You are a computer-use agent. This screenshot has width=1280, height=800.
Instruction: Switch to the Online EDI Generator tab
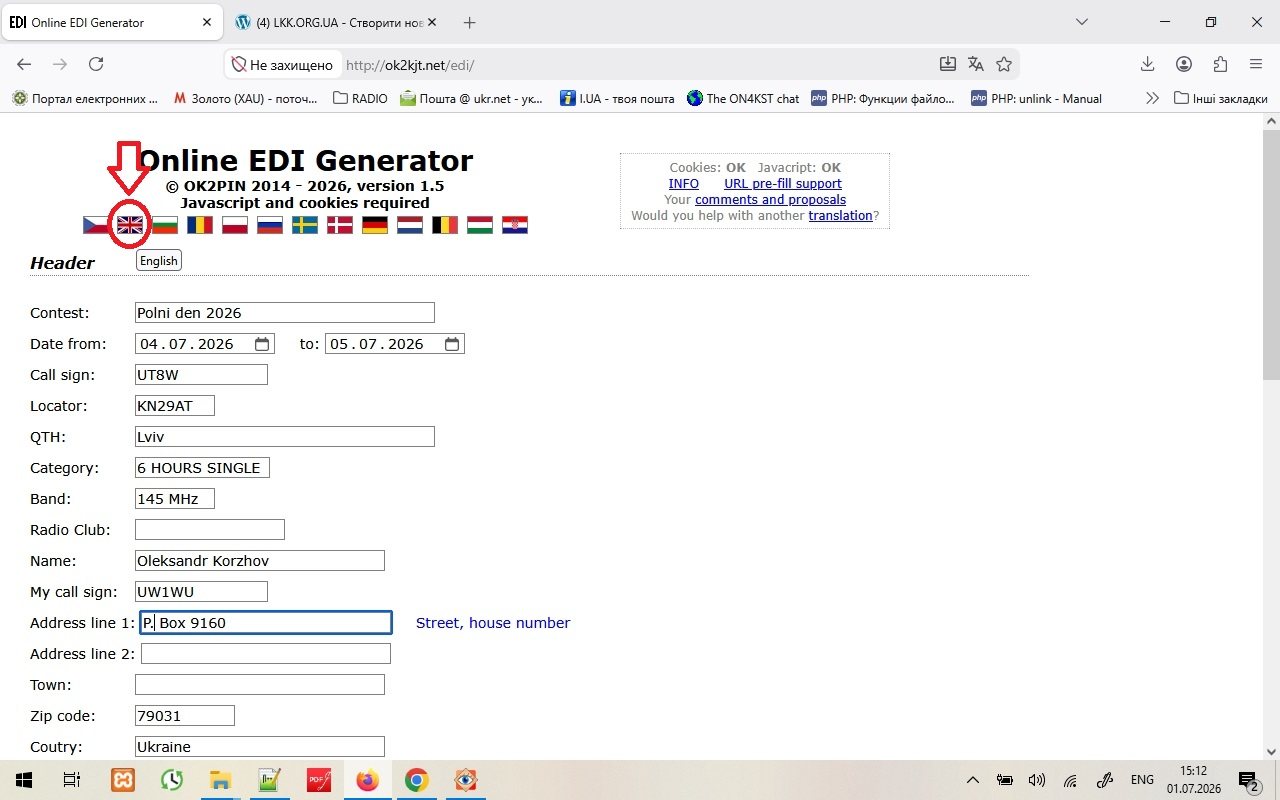pyautogui.click(x=110, y=22)
